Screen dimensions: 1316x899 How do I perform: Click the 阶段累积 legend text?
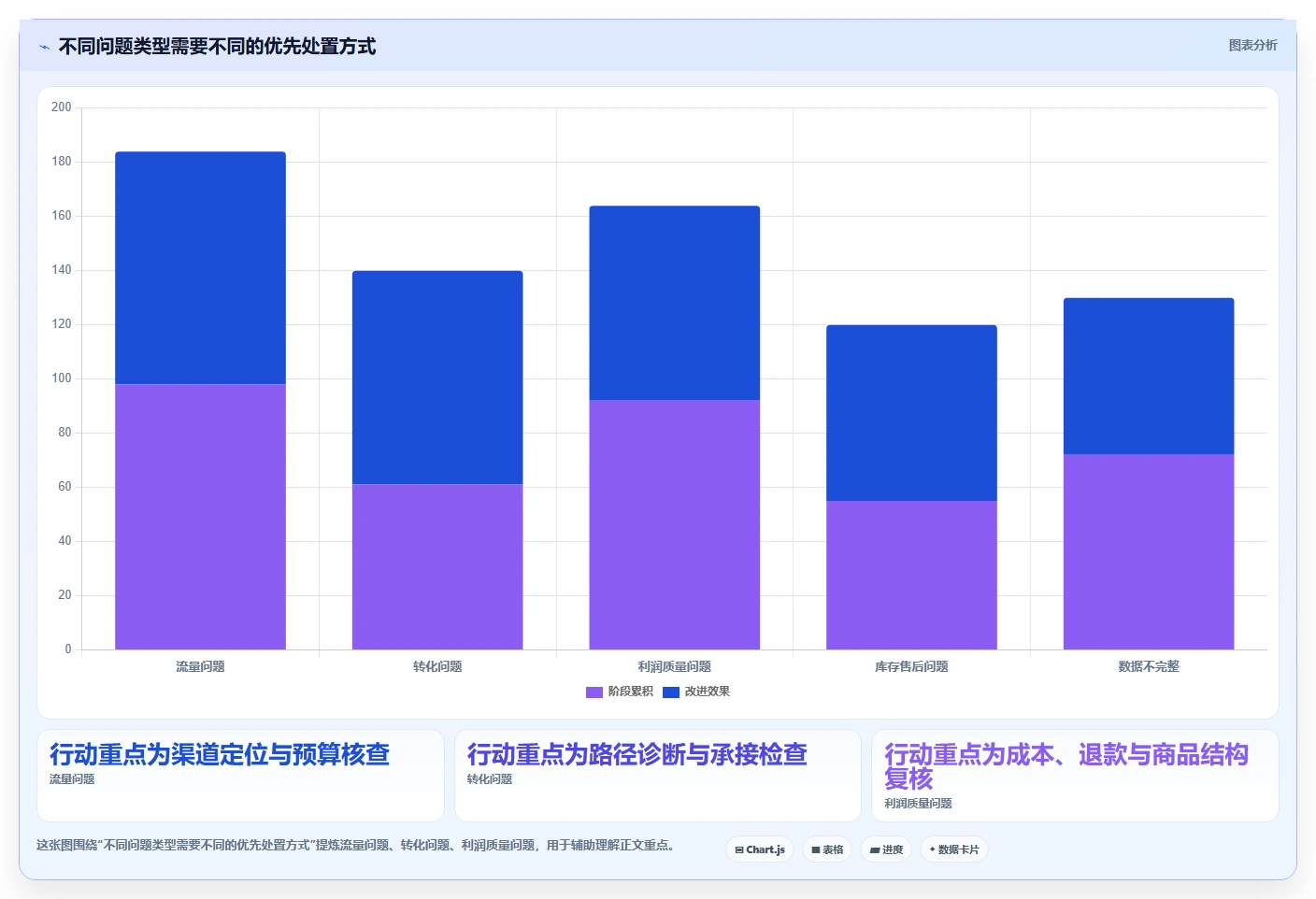[x=631, y=692]
